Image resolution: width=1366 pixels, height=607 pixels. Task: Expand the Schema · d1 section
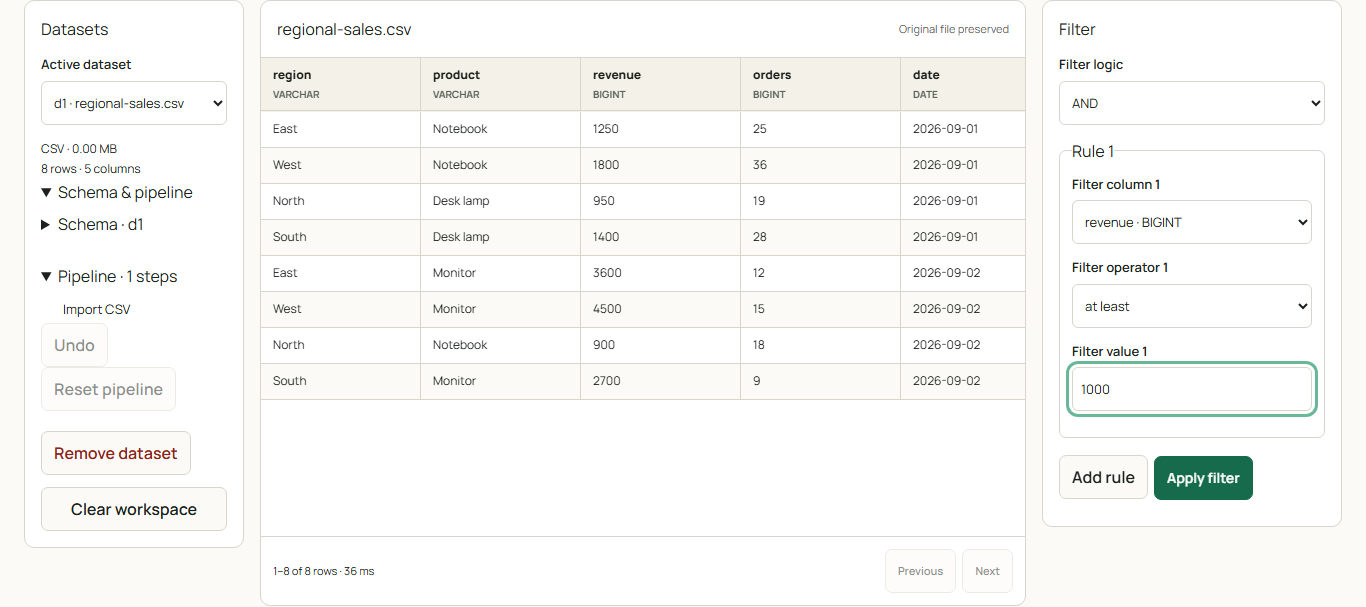pos(92,224)
